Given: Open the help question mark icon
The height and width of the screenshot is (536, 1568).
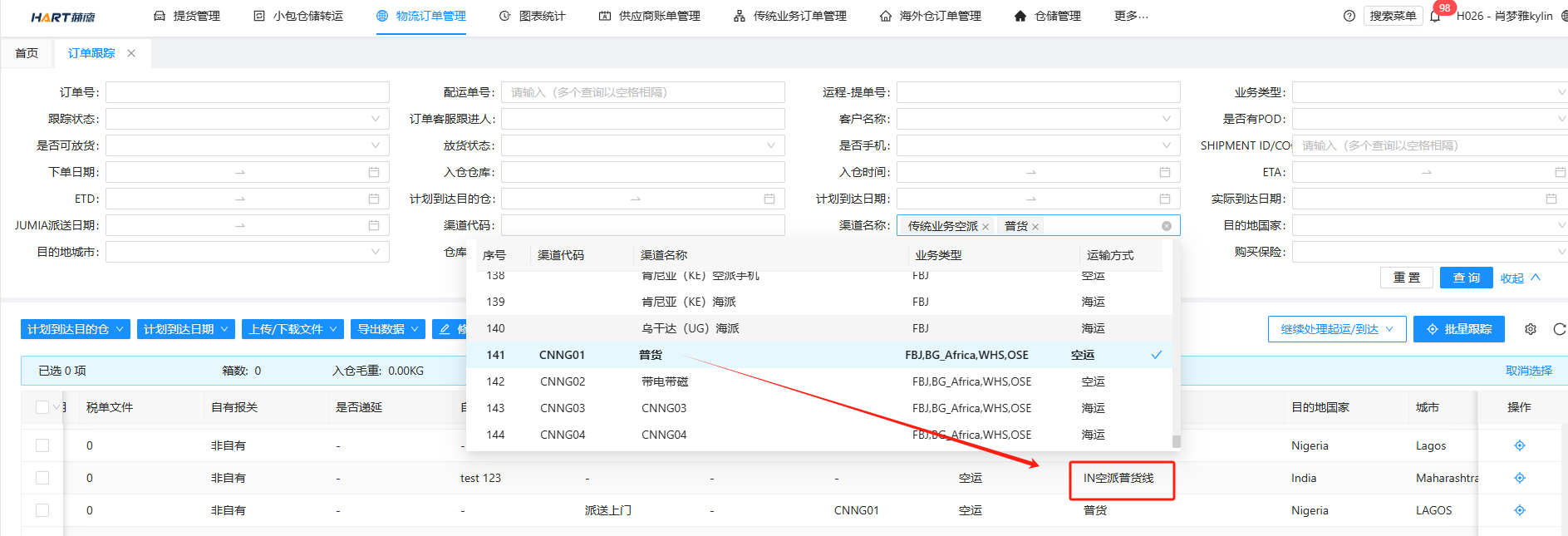Looking at the screenshot, I should tap(1349, 16).
